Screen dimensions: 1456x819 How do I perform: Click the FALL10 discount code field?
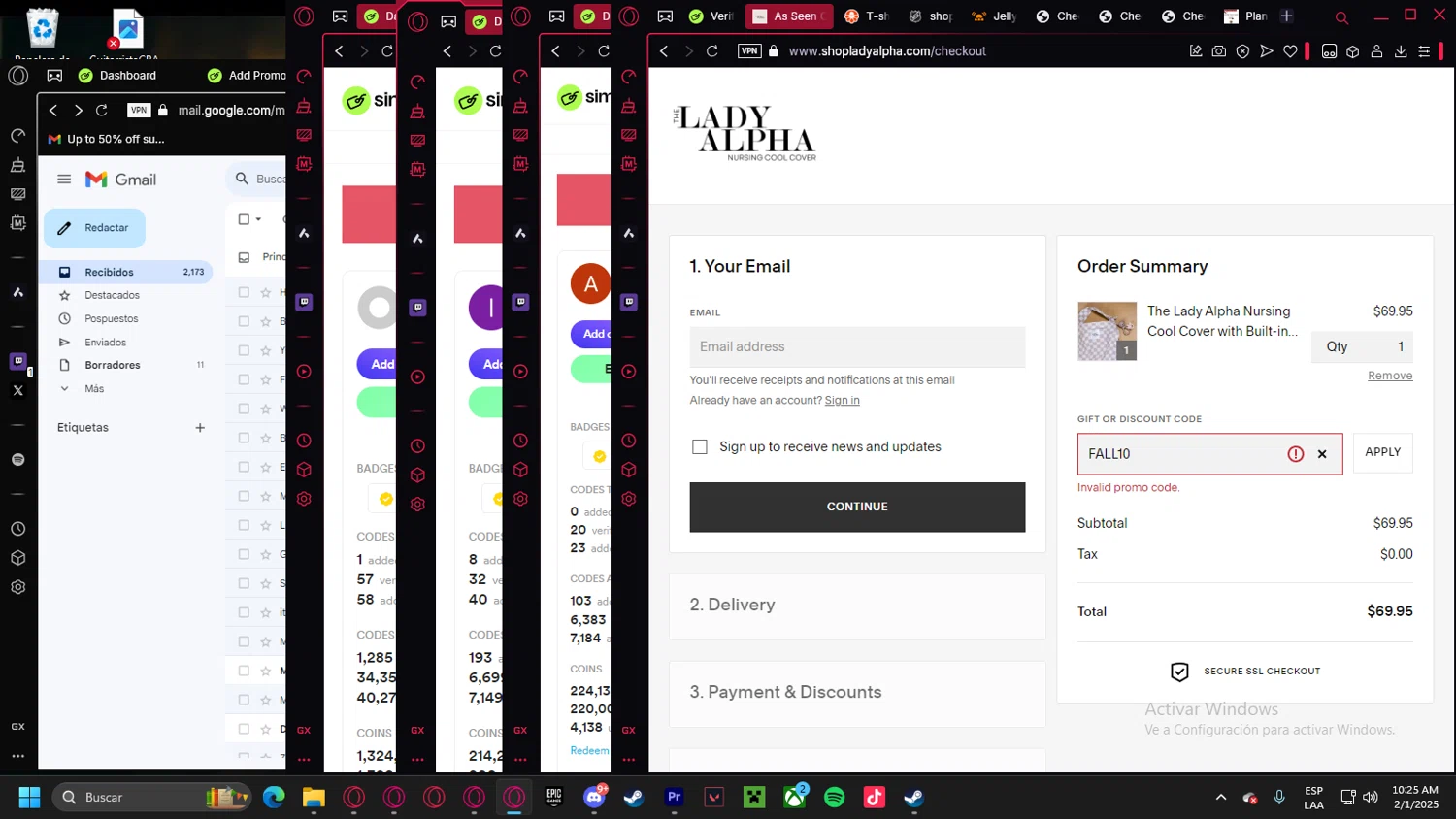[x=1209, y=454]
